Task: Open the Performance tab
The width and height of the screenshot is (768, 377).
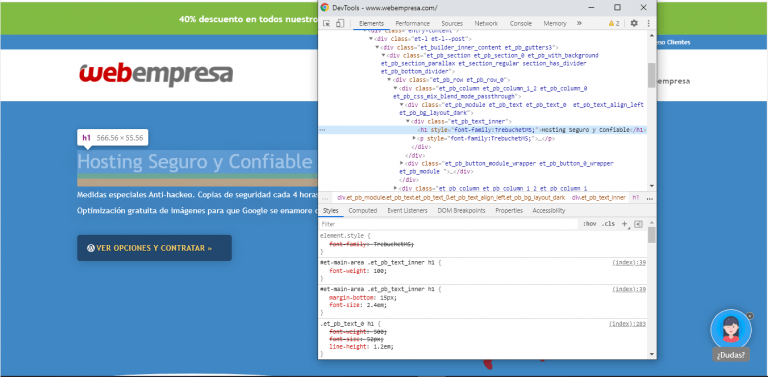Action: pyautogui.click(x=412, y=24)
